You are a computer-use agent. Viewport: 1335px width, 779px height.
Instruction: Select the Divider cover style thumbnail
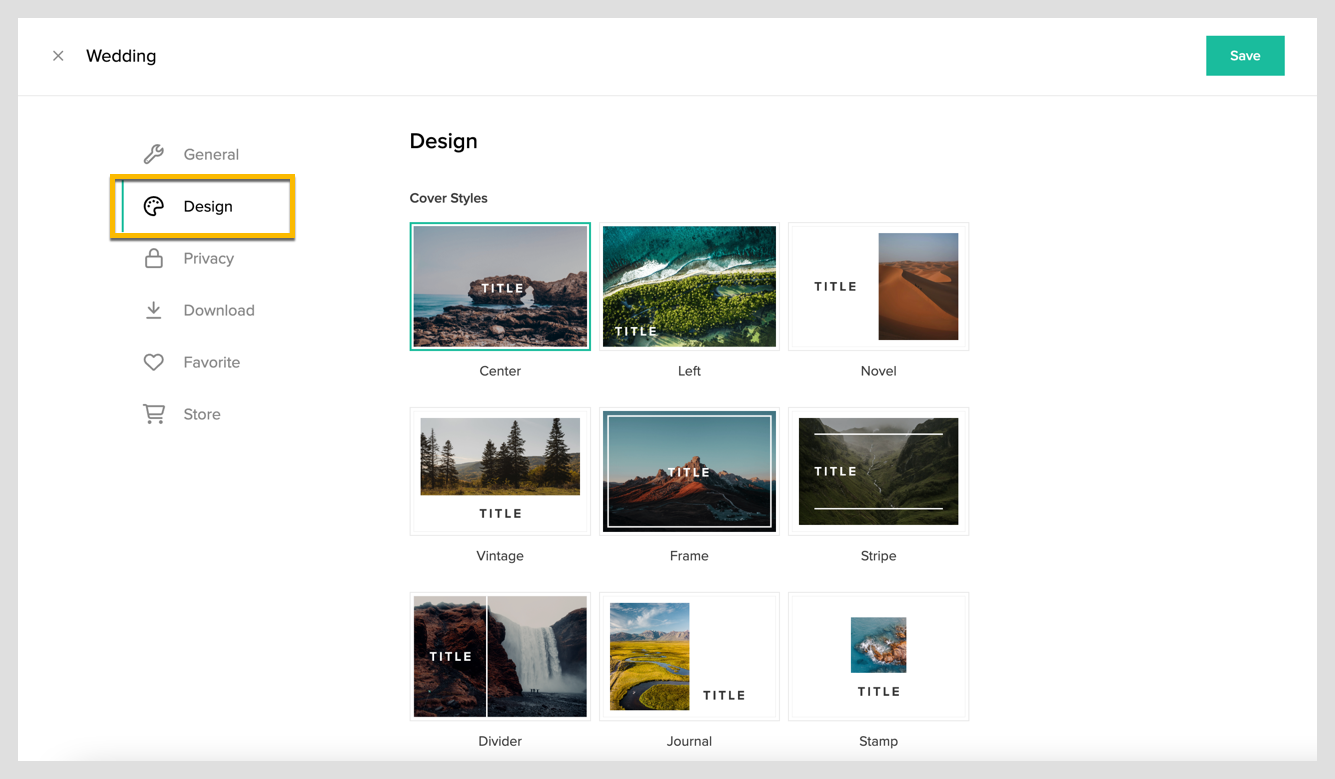(500, 656)
